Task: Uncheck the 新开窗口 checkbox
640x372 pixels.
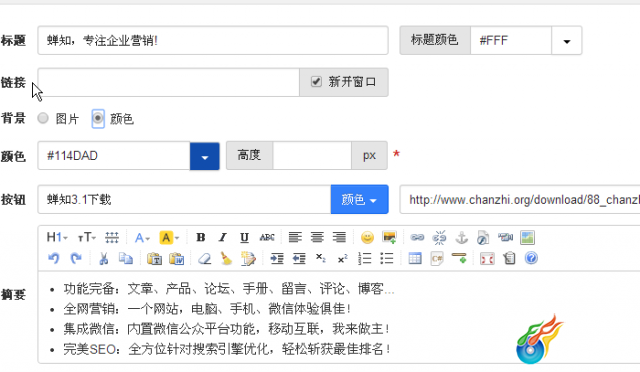Action: (316, 82)
